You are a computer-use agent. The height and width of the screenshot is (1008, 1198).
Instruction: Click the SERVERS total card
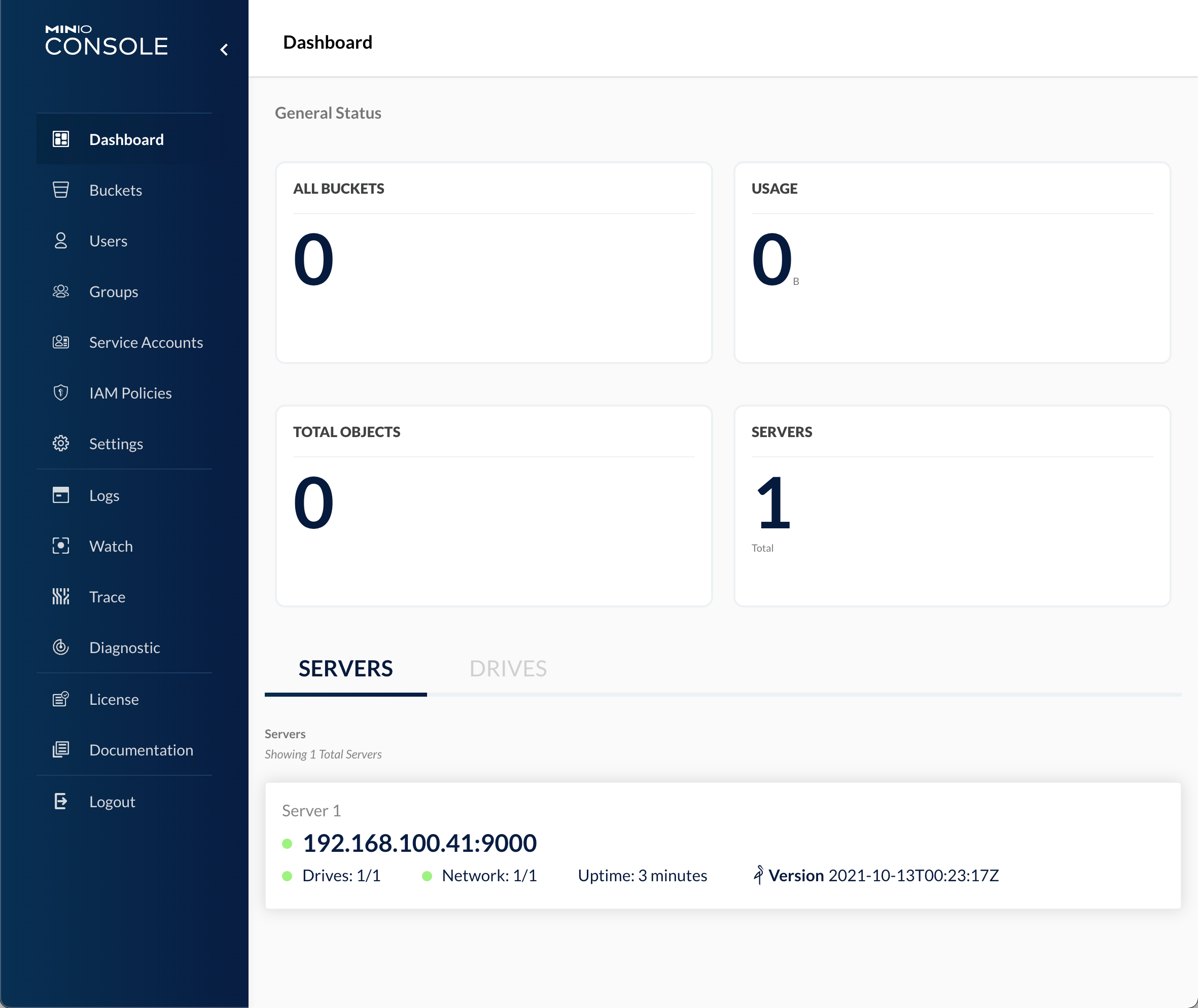952,507
